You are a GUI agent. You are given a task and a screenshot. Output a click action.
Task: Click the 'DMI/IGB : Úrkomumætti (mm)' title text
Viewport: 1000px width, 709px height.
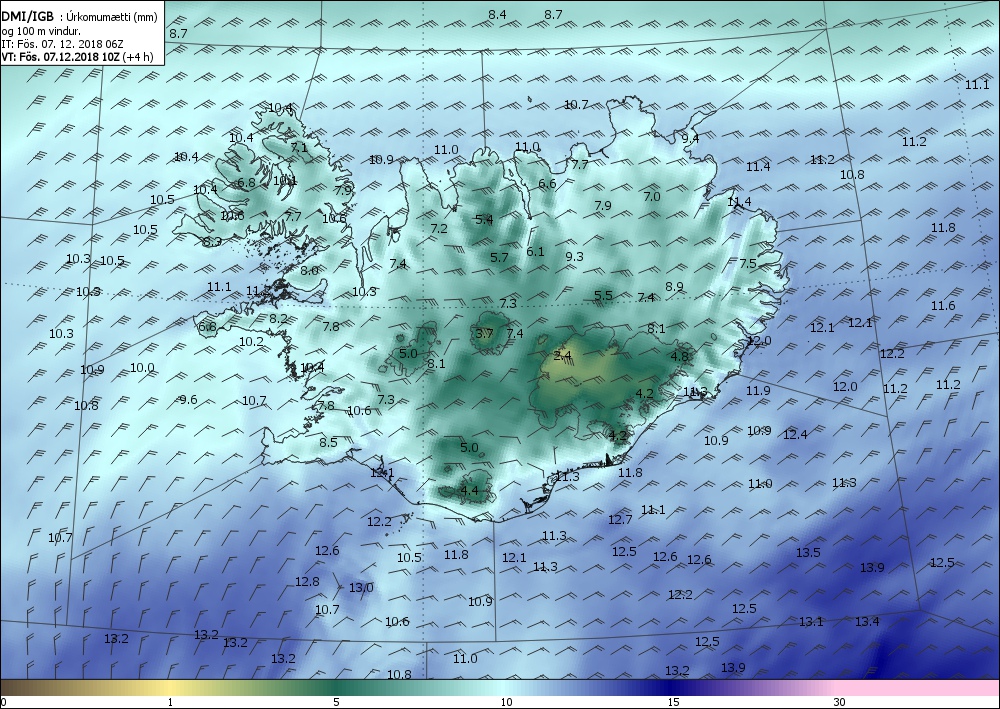coord(79,17)
